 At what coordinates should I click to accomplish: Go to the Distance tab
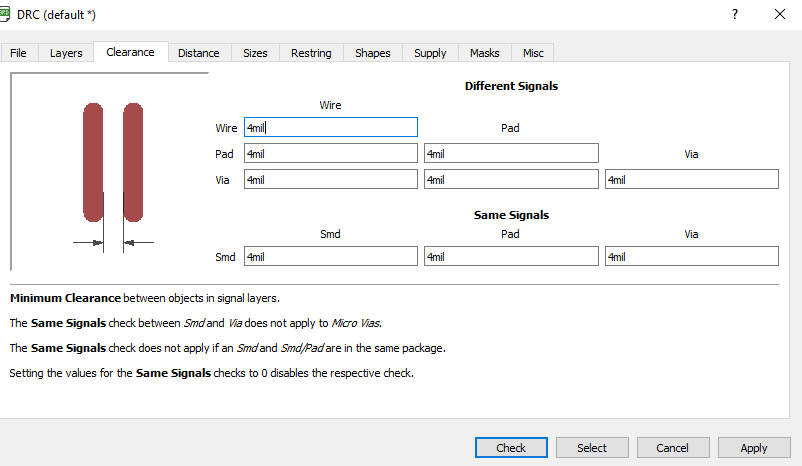[199, 53]
